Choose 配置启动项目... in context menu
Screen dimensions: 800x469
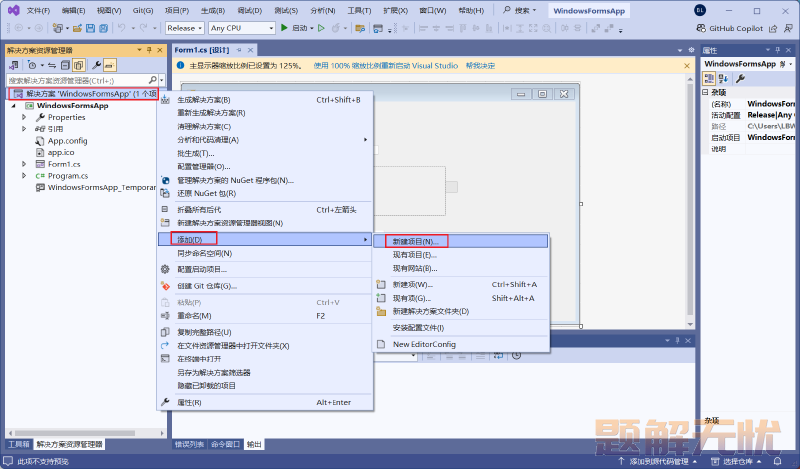(265, 269)
